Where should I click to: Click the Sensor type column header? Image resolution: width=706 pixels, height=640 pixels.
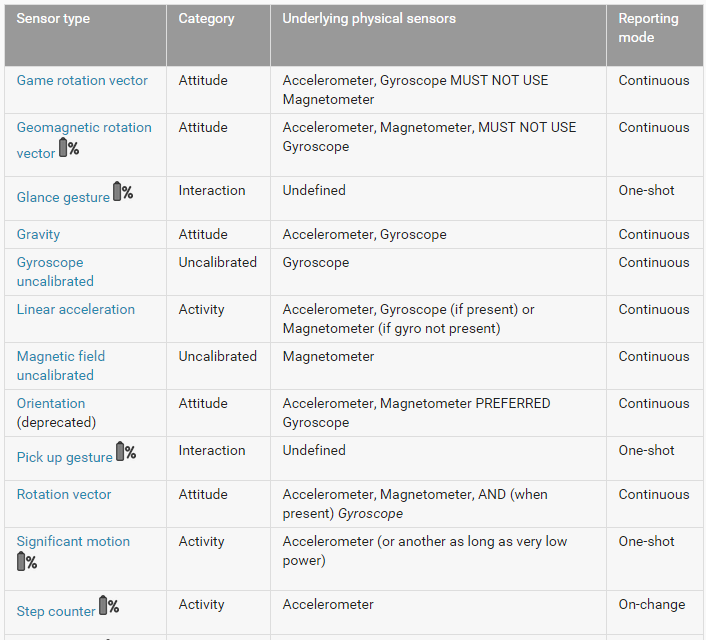[x=53, y=19]
